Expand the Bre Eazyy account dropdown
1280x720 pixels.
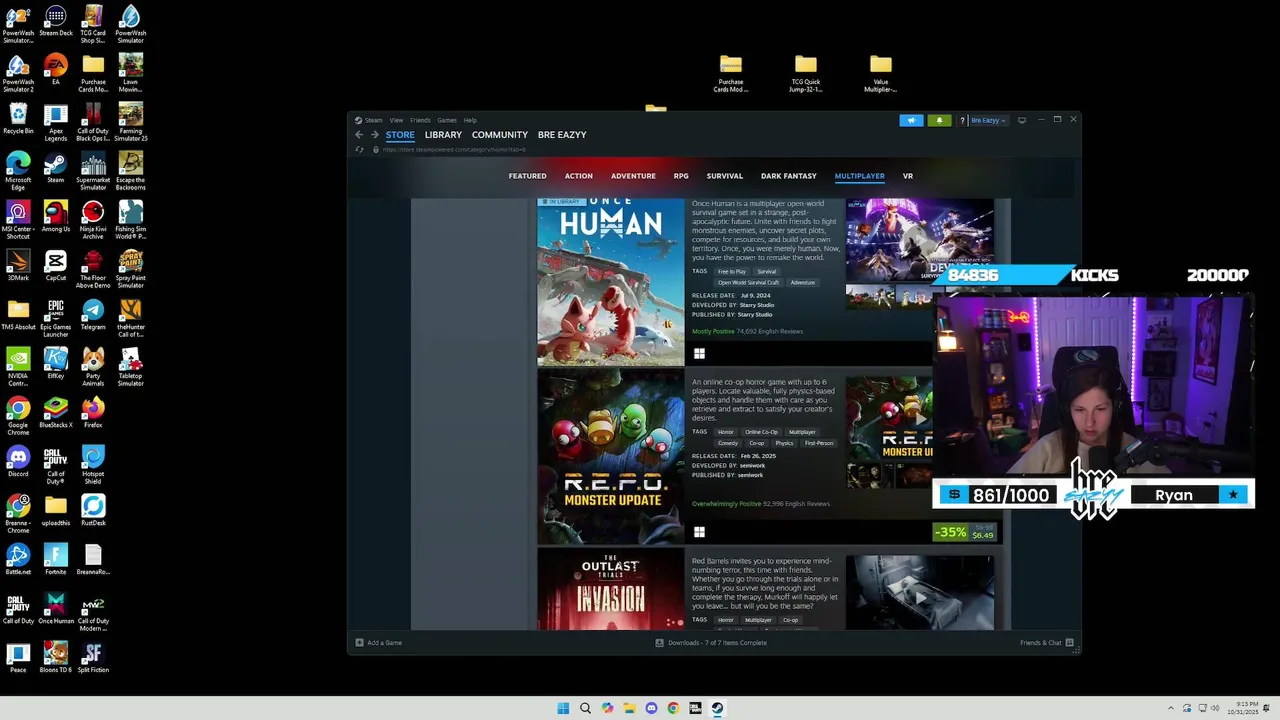(988, 120)
